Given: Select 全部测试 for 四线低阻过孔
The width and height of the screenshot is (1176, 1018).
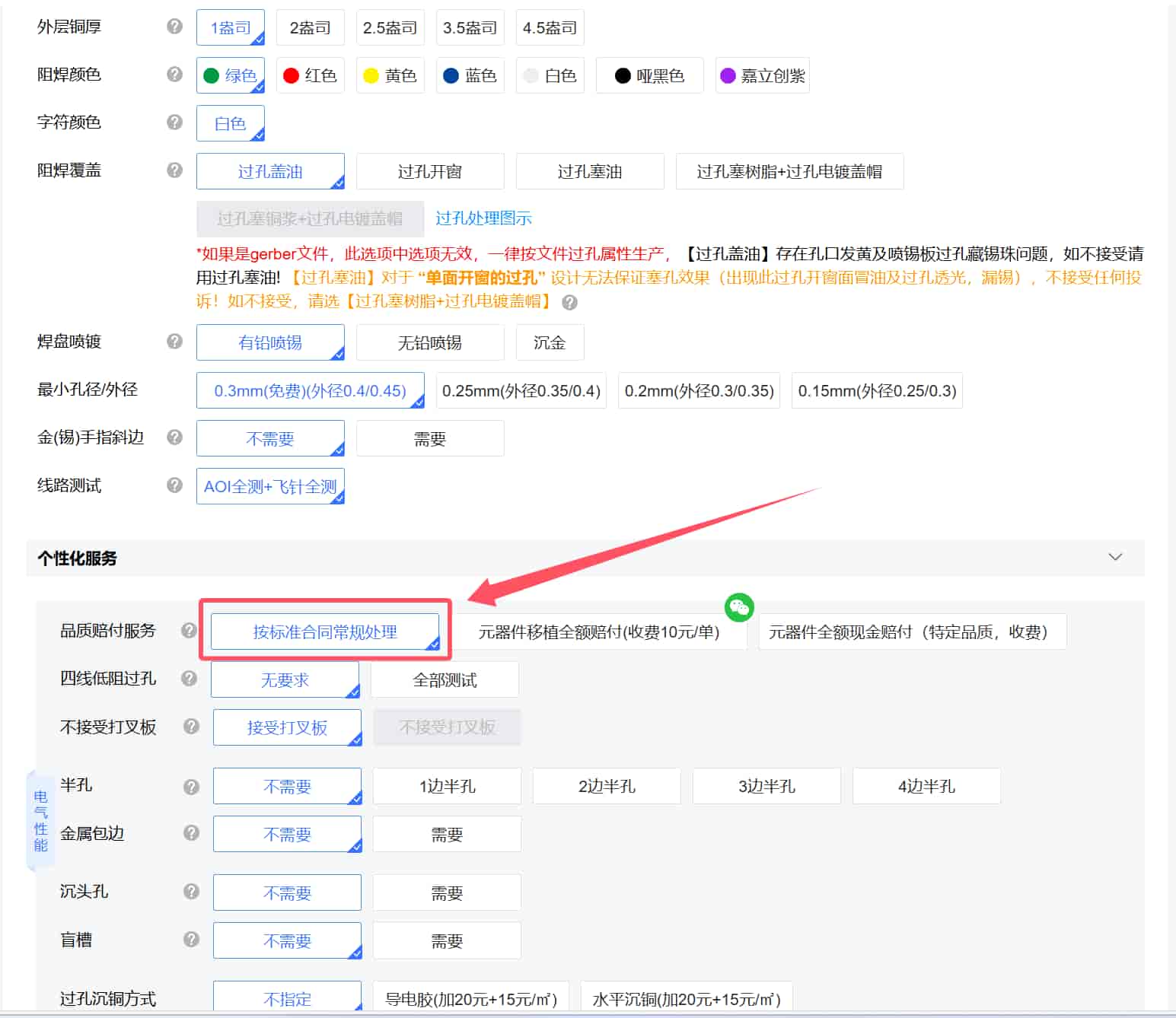Looking at the screenshot, I should pyautogui.click(x=444, y=679).
